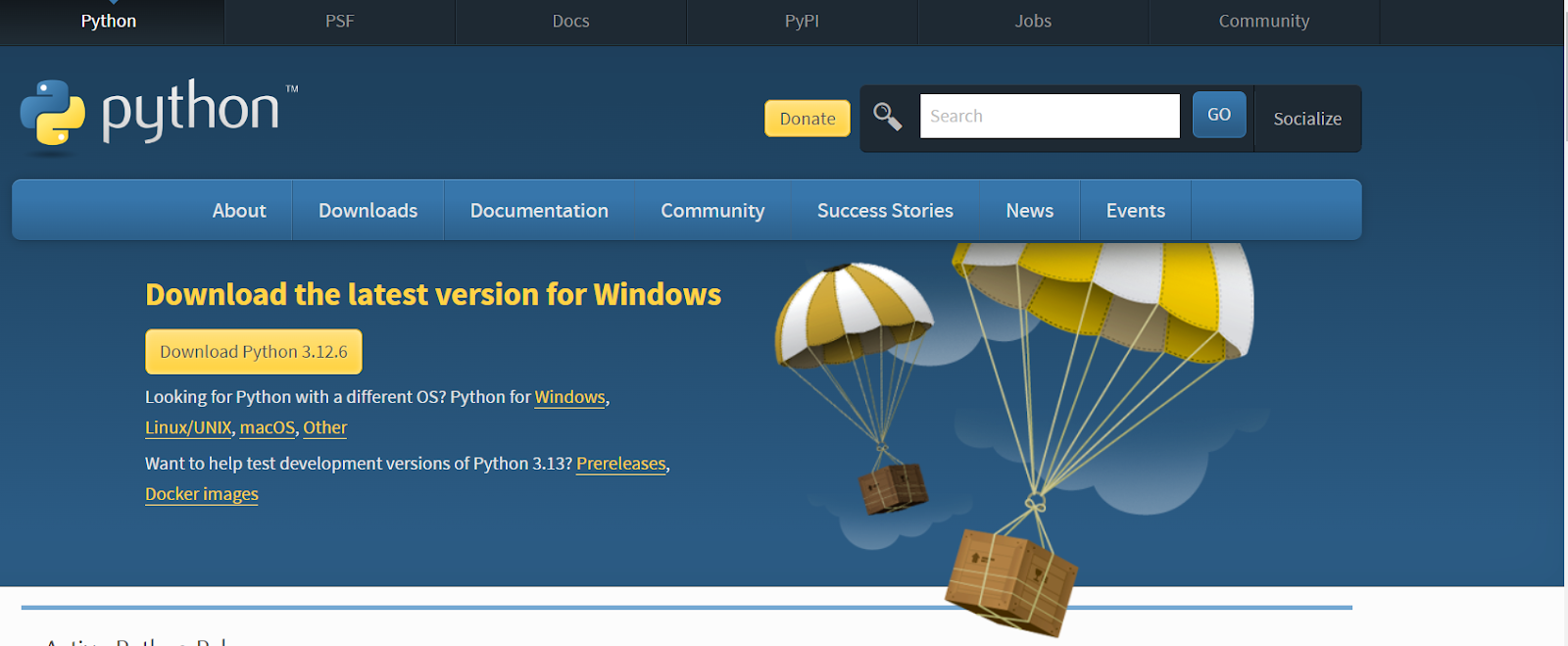Open the Jobs top tab
The height and width of the screenshot is (646, 1568).
[x=1033, y=22]
